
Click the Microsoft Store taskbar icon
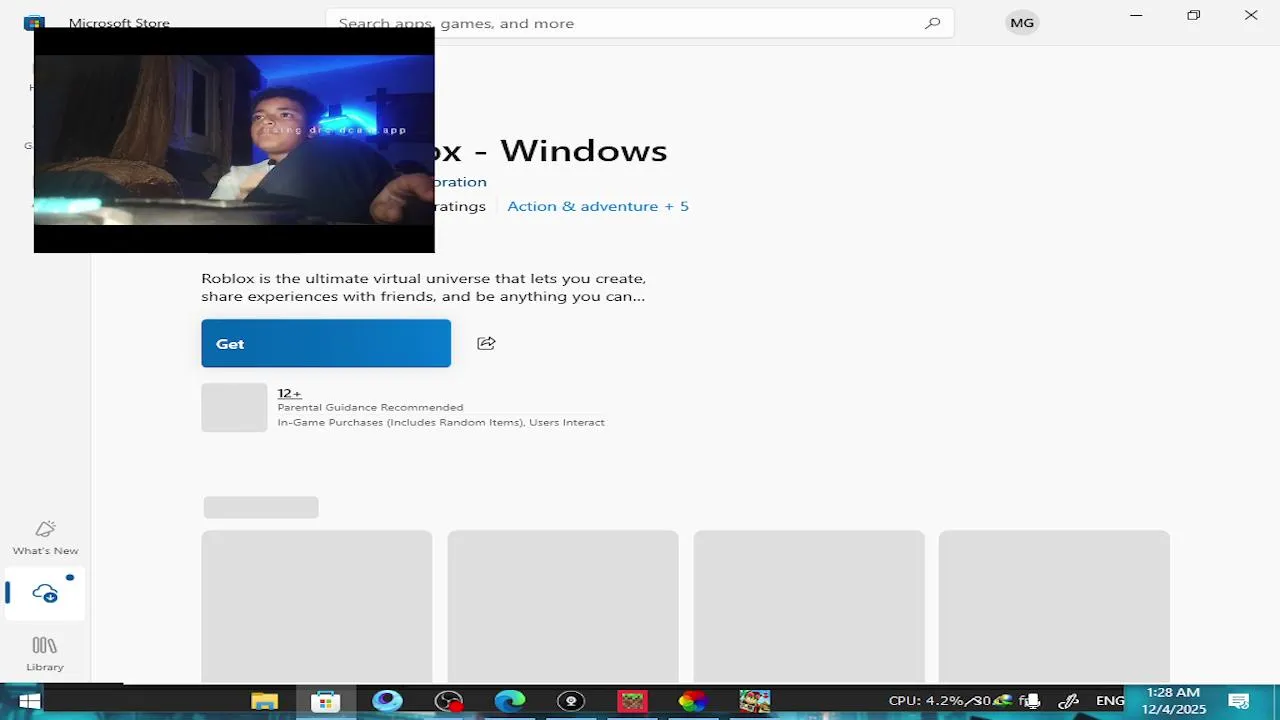(325, 701)
